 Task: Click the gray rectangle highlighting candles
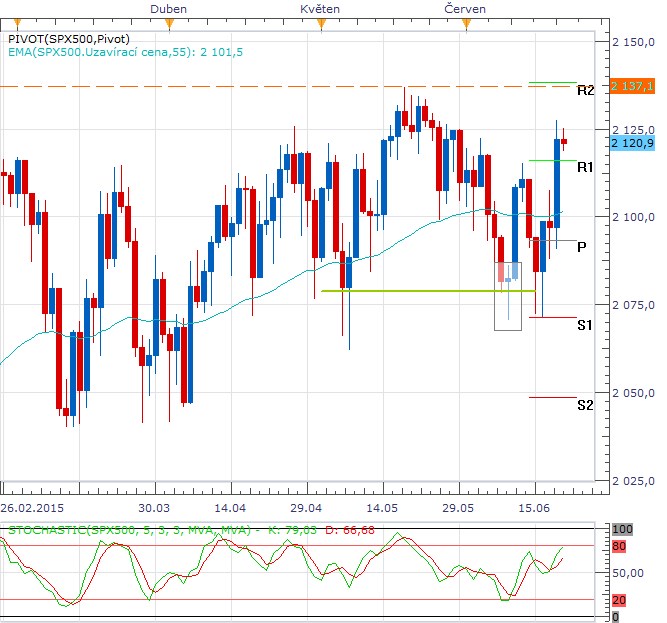508,296
